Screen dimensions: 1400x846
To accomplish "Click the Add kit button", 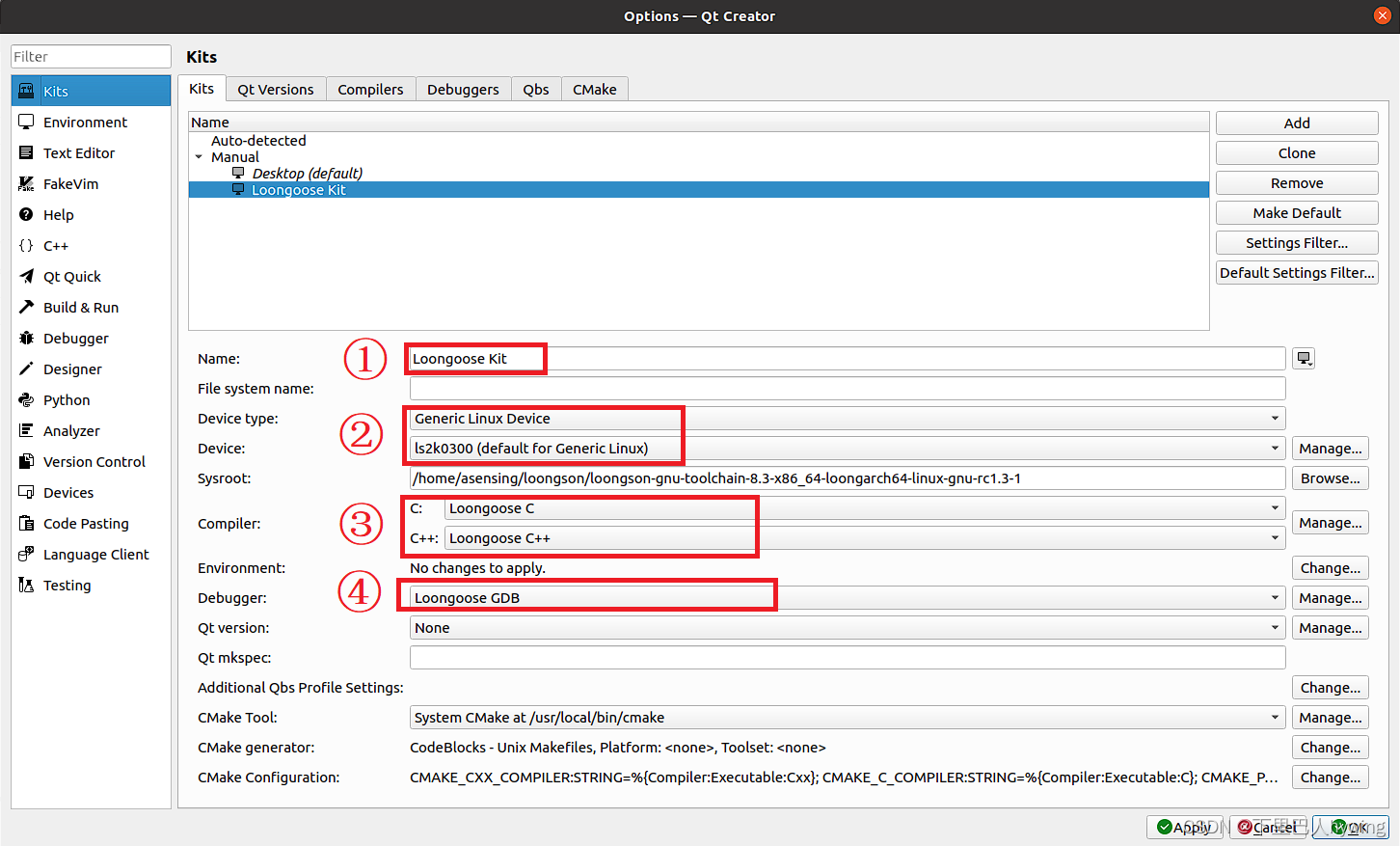I will click(1297, 123).
